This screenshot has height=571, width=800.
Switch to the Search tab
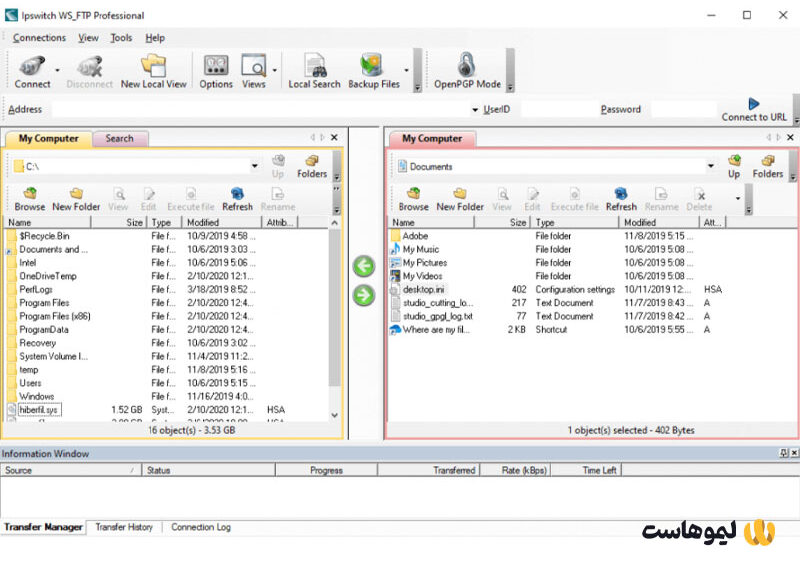[x=119, y=139]
